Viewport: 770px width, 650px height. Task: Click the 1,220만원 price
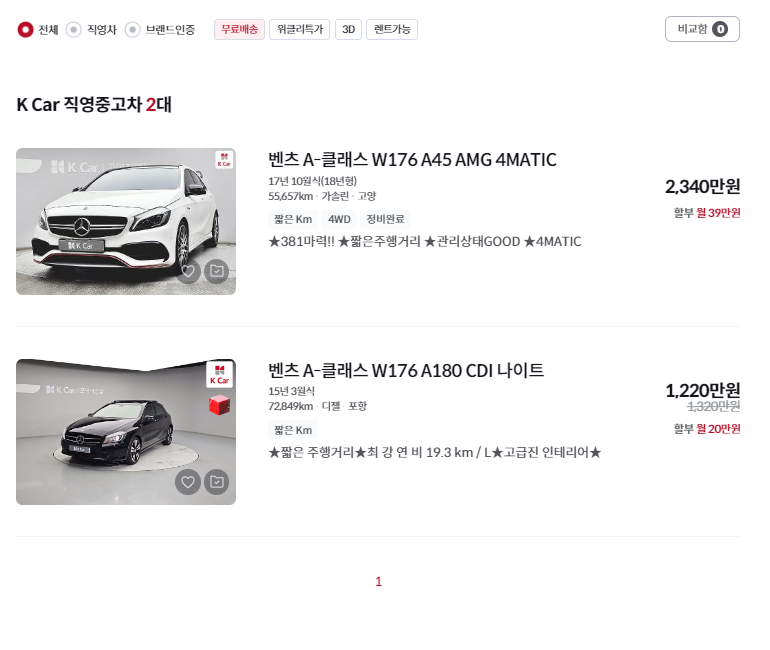point(702,391)
